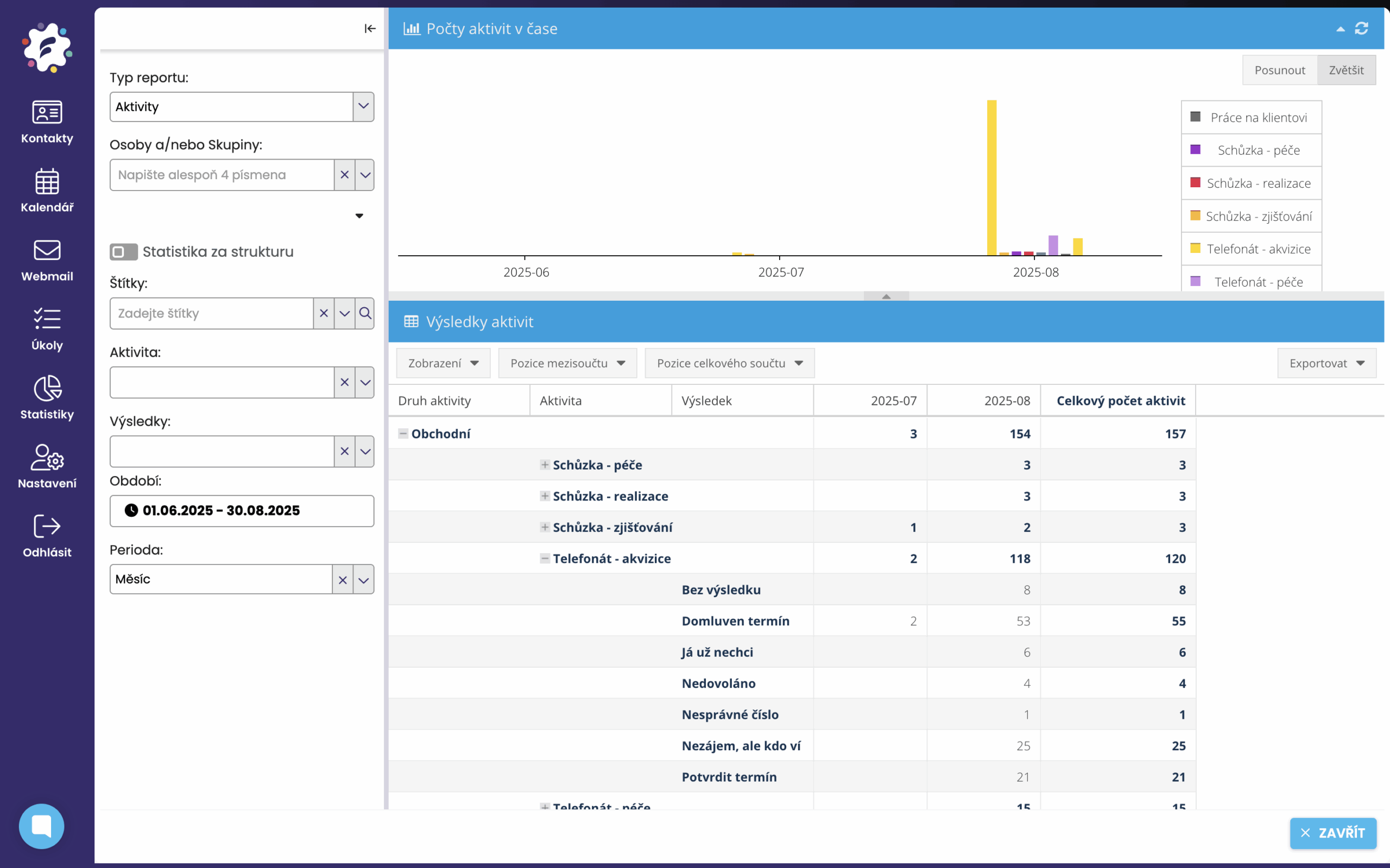The image size is (1390, 868).
Task: Open the Kalendář calendar icon
Action: [47, 181]
